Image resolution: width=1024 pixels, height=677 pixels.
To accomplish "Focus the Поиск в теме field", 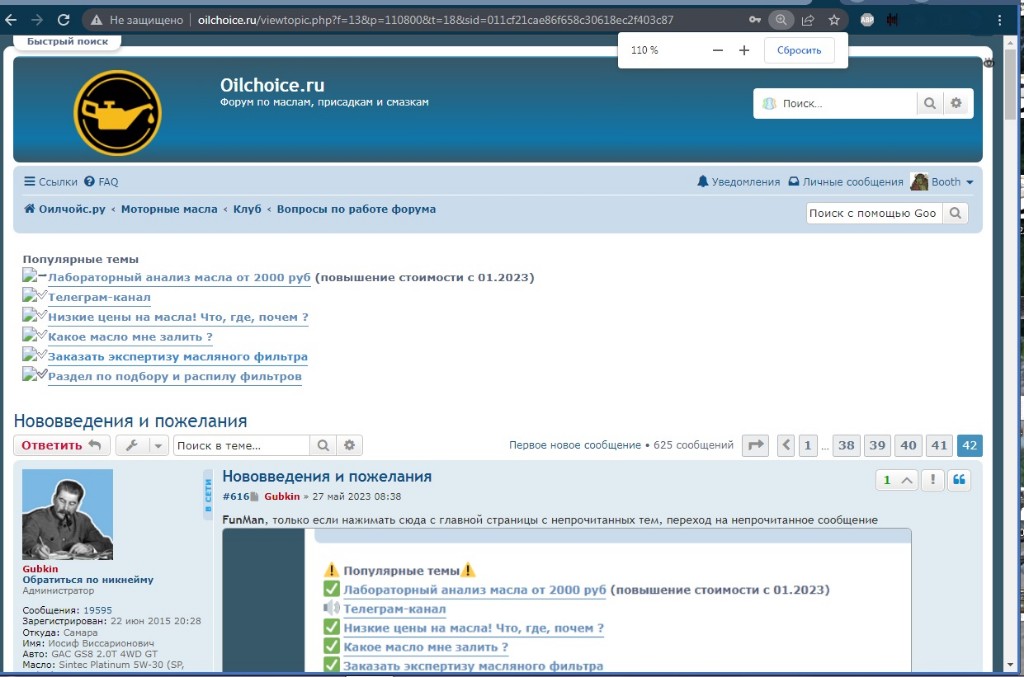I will point(241,445).
